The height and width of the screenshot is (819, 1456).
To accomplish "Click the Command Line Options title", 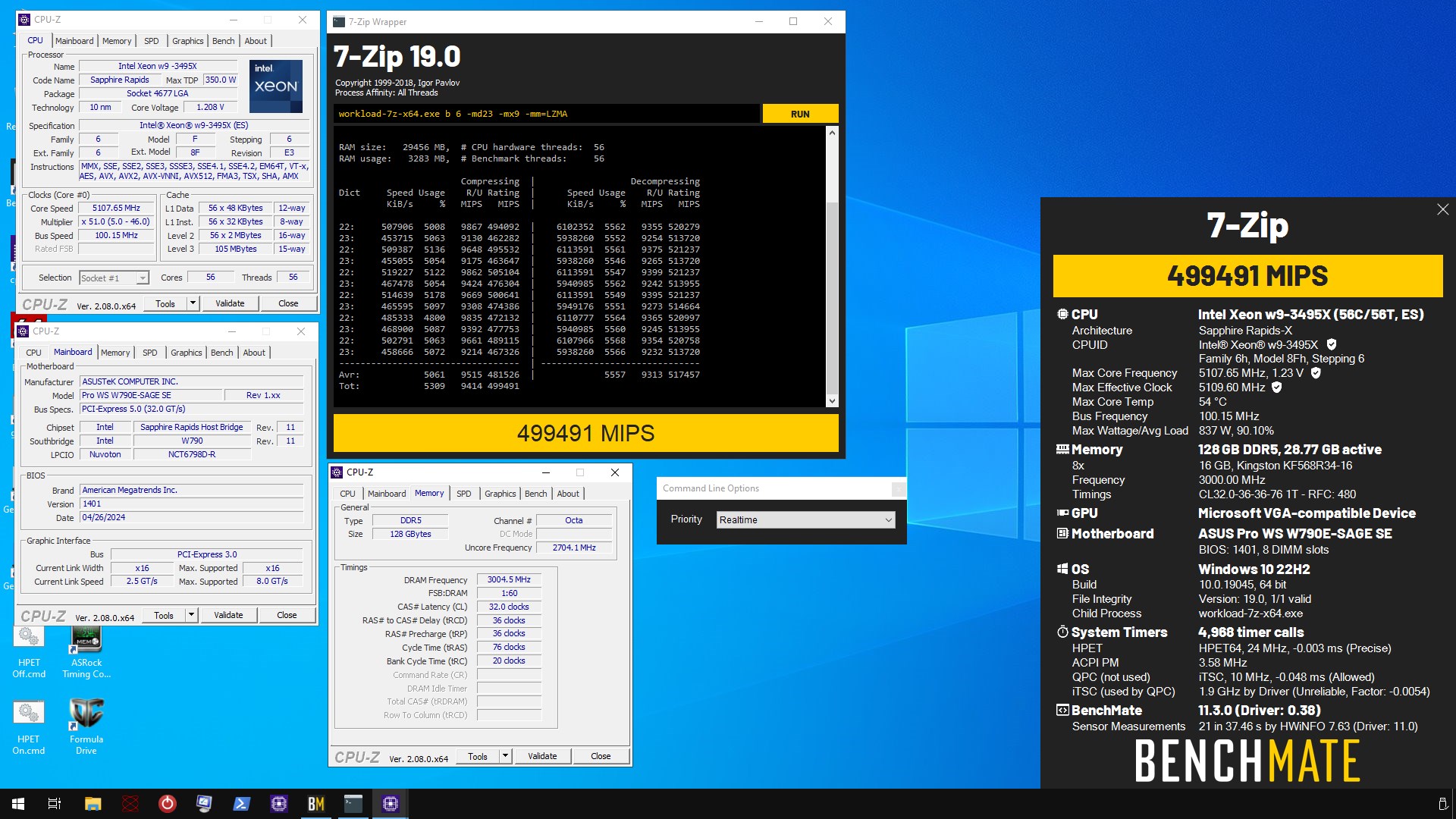I will tap(711, 488).
